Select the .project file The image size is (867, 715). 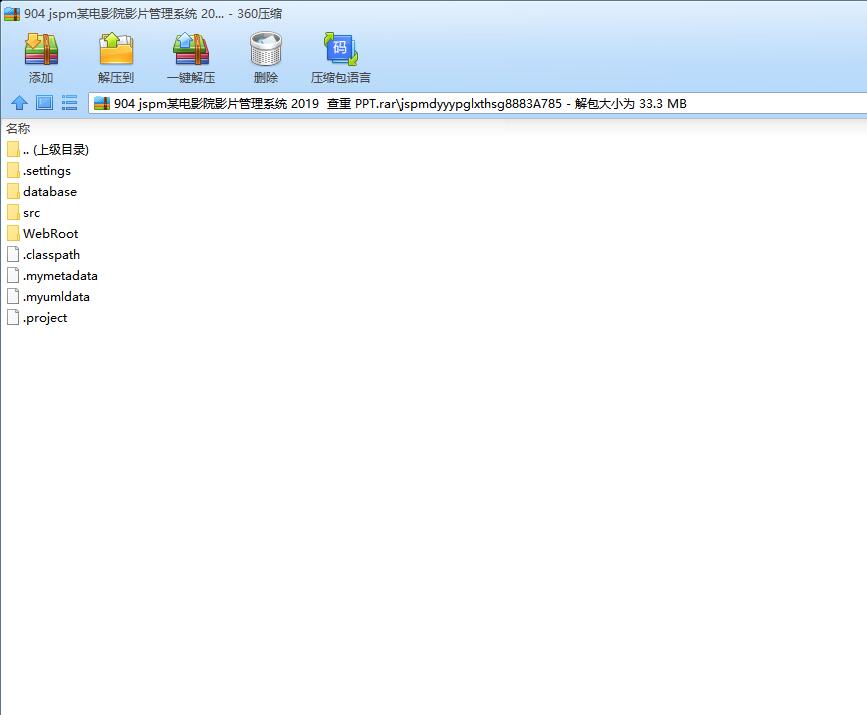click(37, 317)
